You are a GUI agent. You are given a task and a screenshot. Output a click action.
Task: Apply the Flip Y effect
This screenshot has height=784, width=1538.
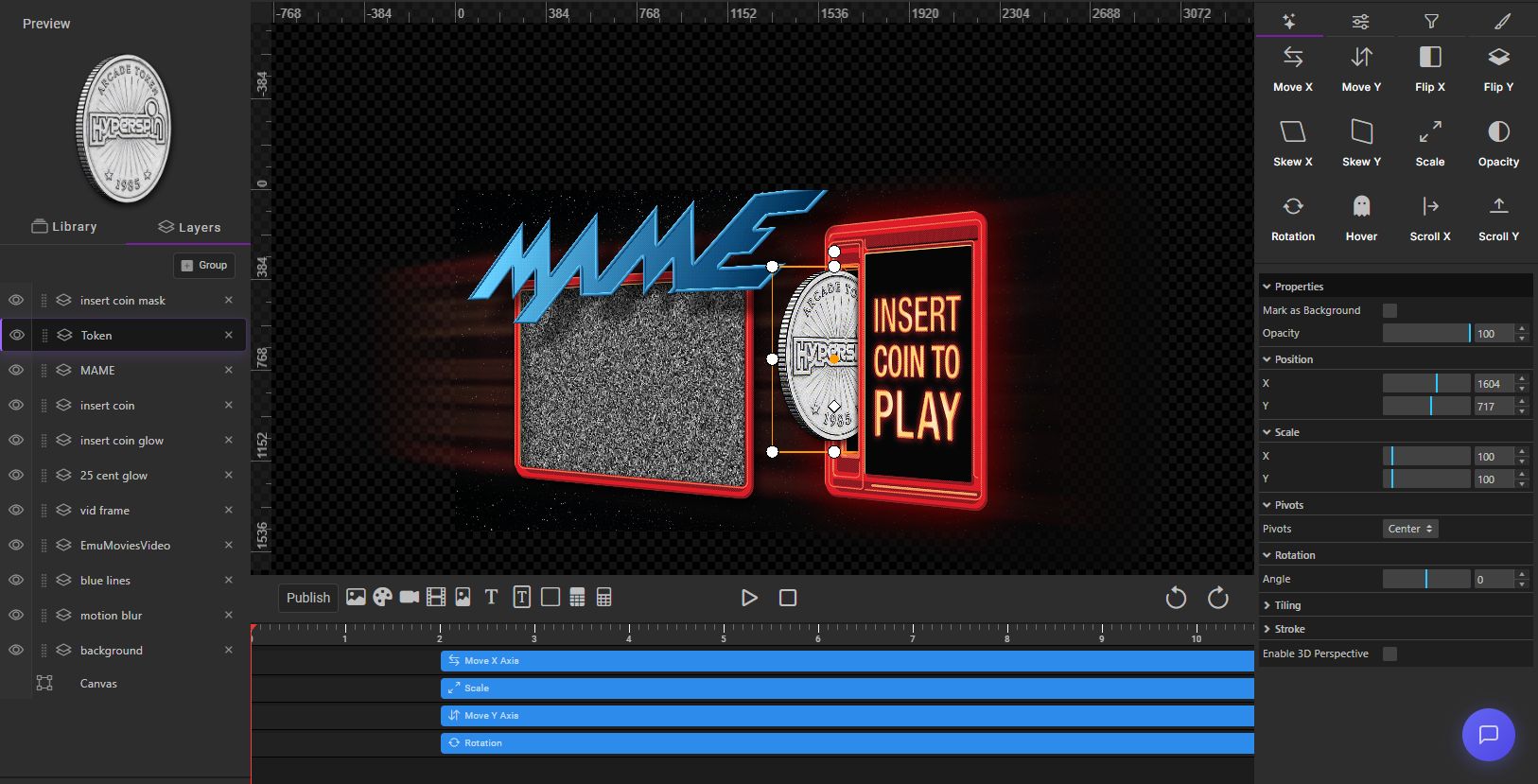coord(1498,69)
